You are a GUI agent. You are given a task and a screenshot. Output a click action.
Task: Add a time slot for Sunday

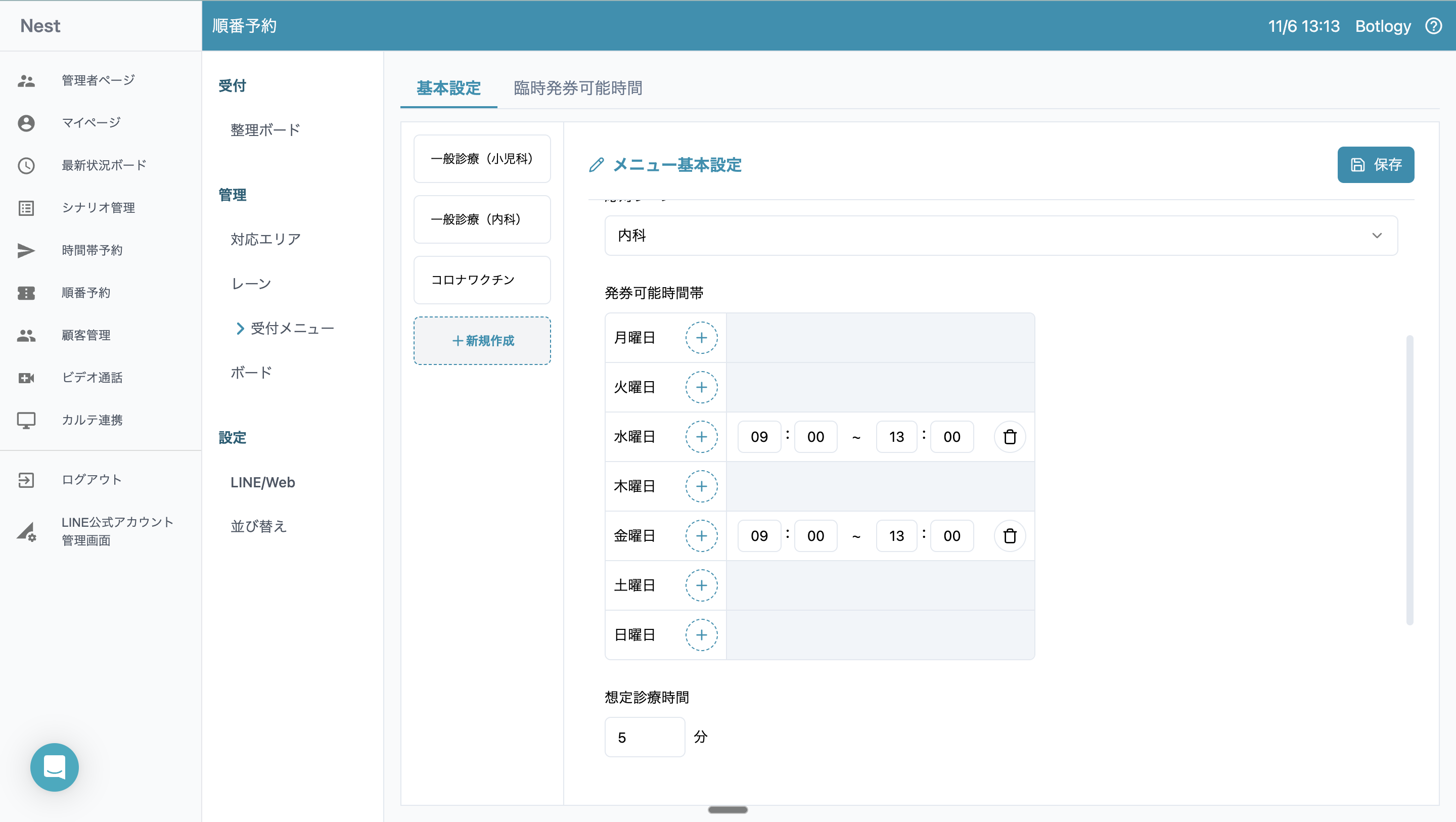pos(701,635)
